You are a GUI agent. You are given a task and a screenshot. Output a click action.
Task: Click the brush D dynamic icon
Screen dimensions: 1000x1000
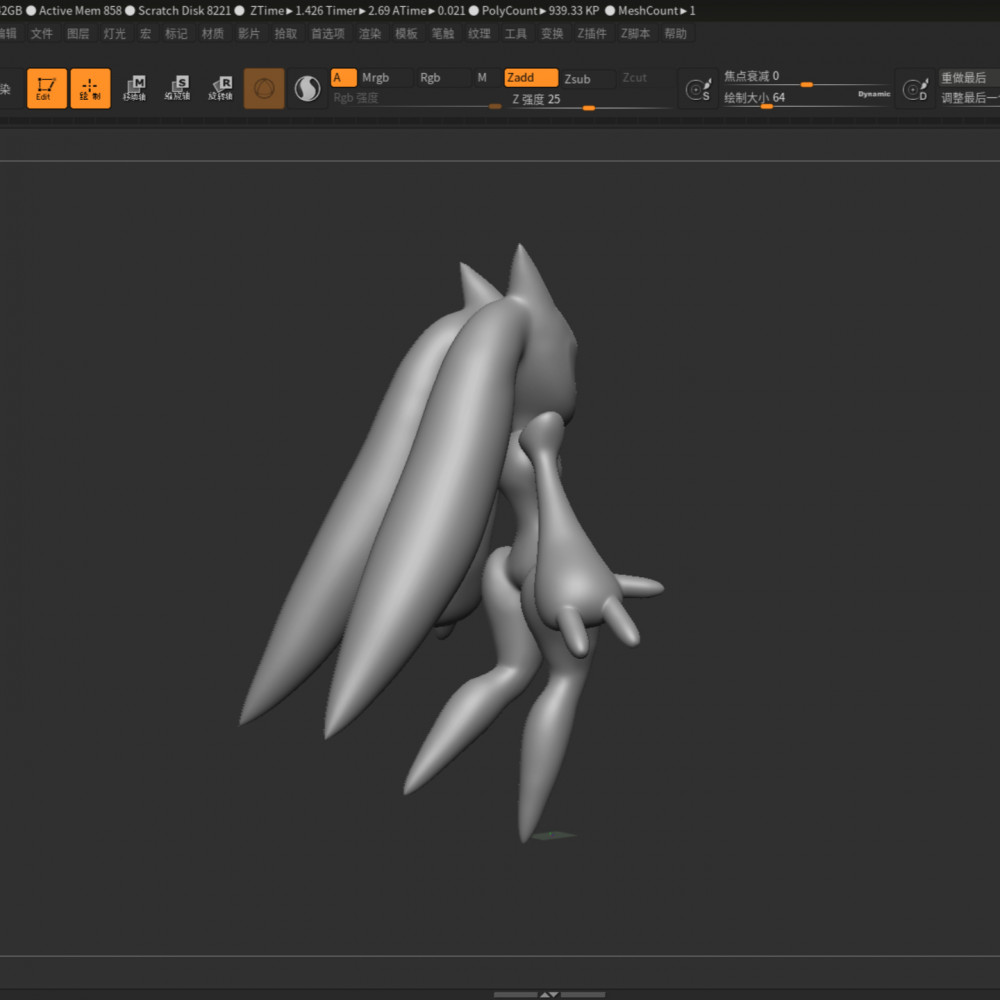pyautogui.click(x=915, y=89)
